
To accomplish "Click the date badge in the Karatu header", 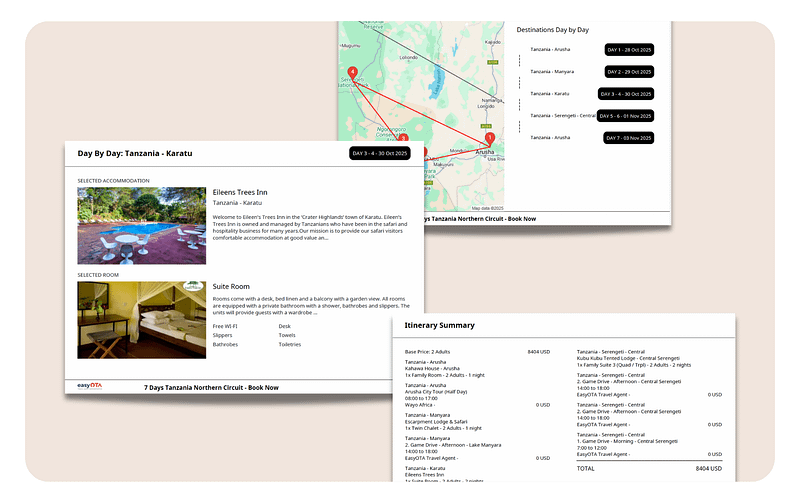I will [380, 153].
